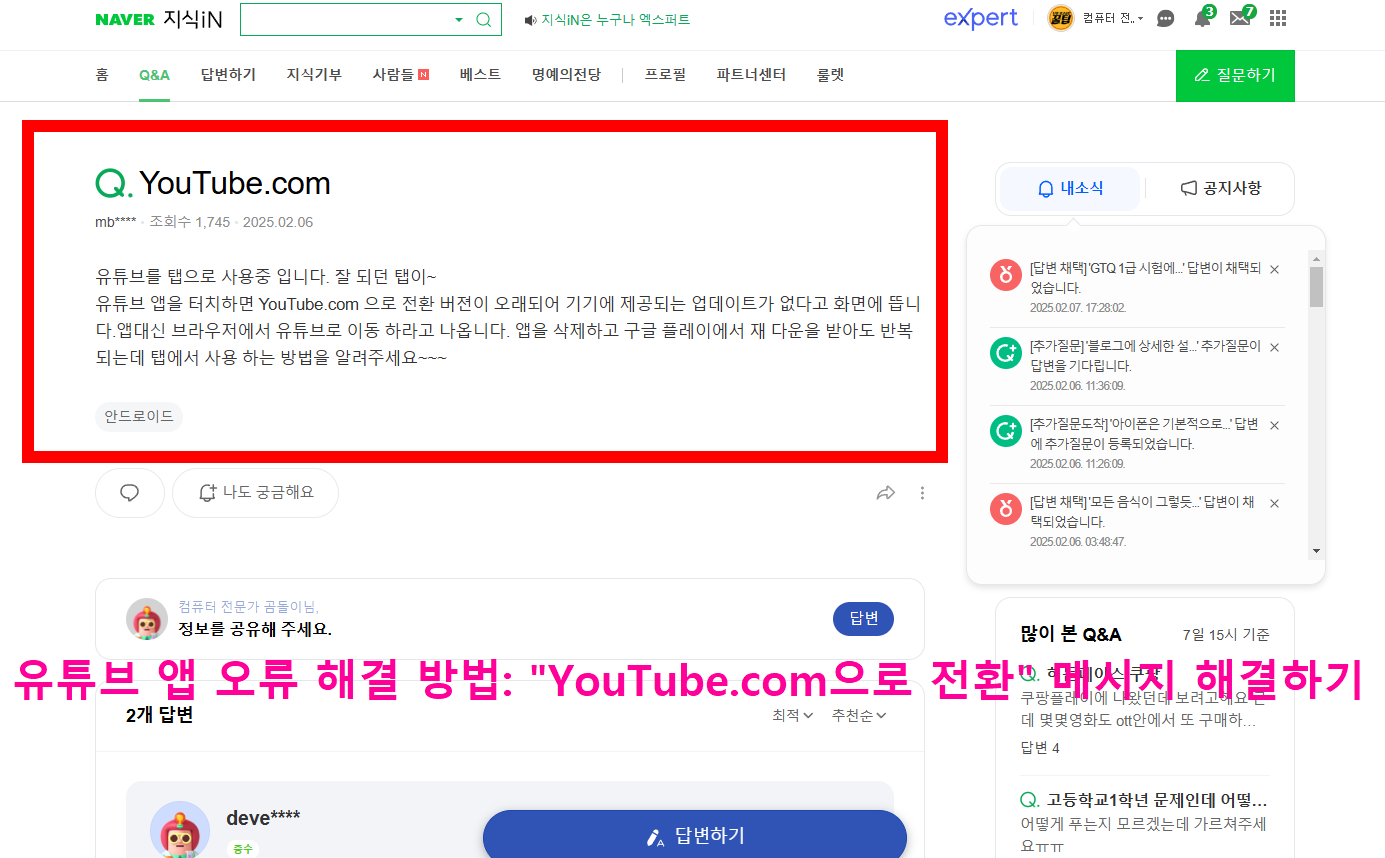Open the 프로필 menu item
Screen dimensions: 1385x858
pos(665,75)
